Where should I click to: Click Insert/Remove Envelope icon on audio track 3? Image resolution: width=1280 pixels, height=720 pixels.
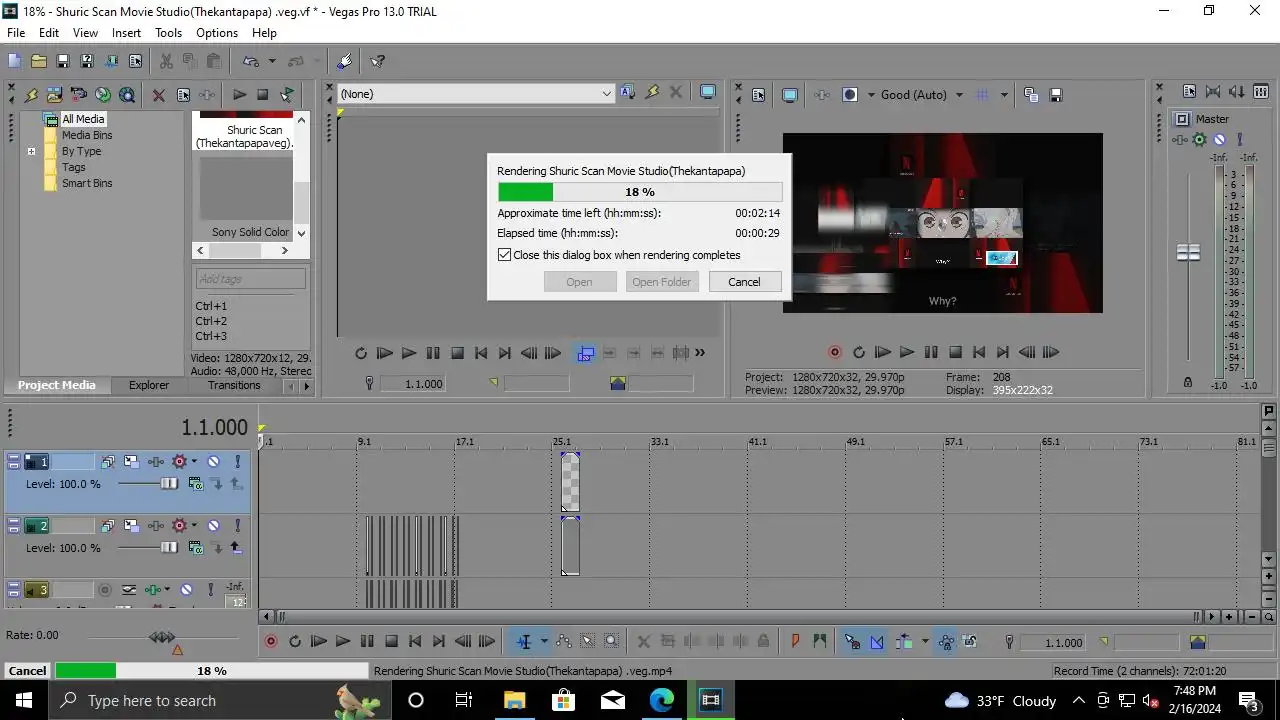pyautogui.click(x=128, y=590)
